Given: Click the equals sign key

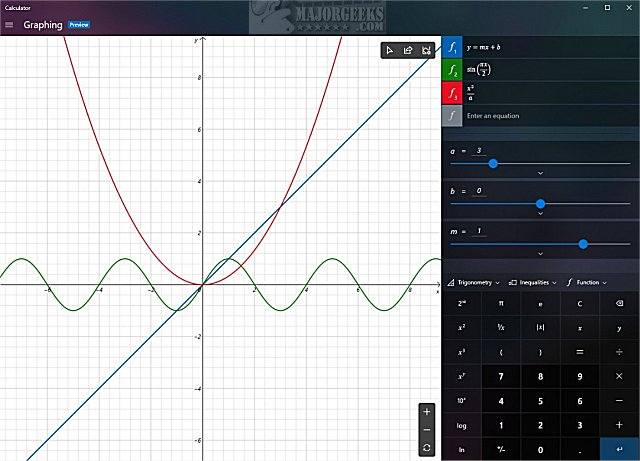Looking at the screenshot, I should [580, 352].
